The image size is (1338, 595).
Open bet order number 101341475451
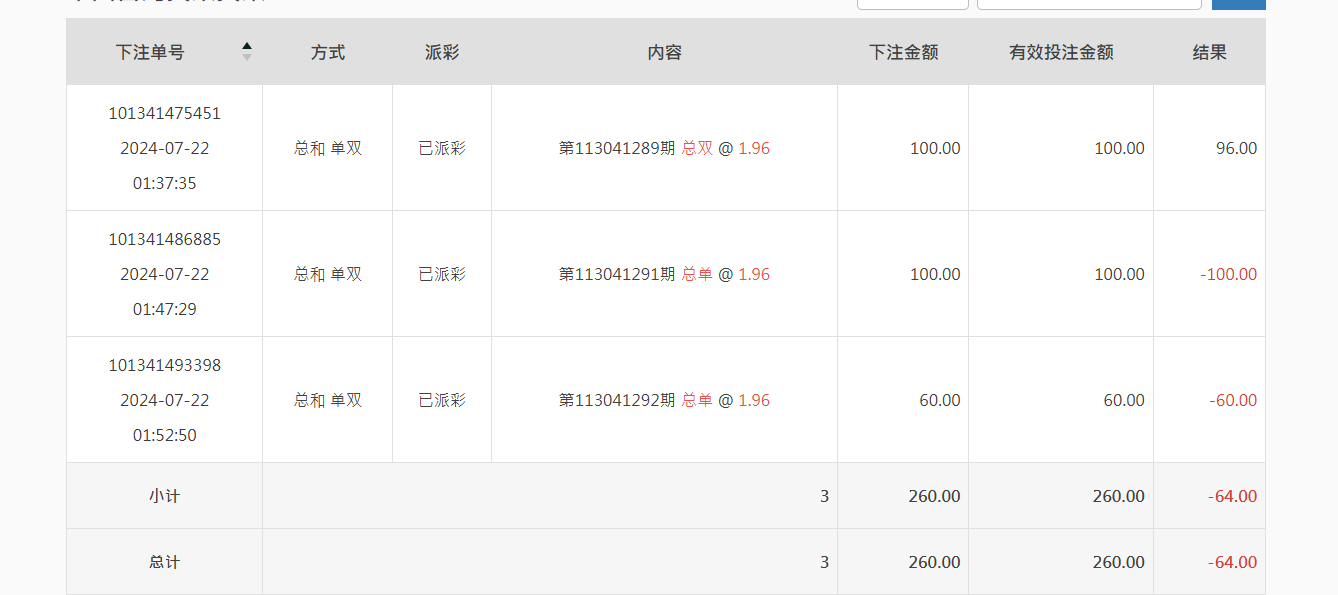coord(165,114)
